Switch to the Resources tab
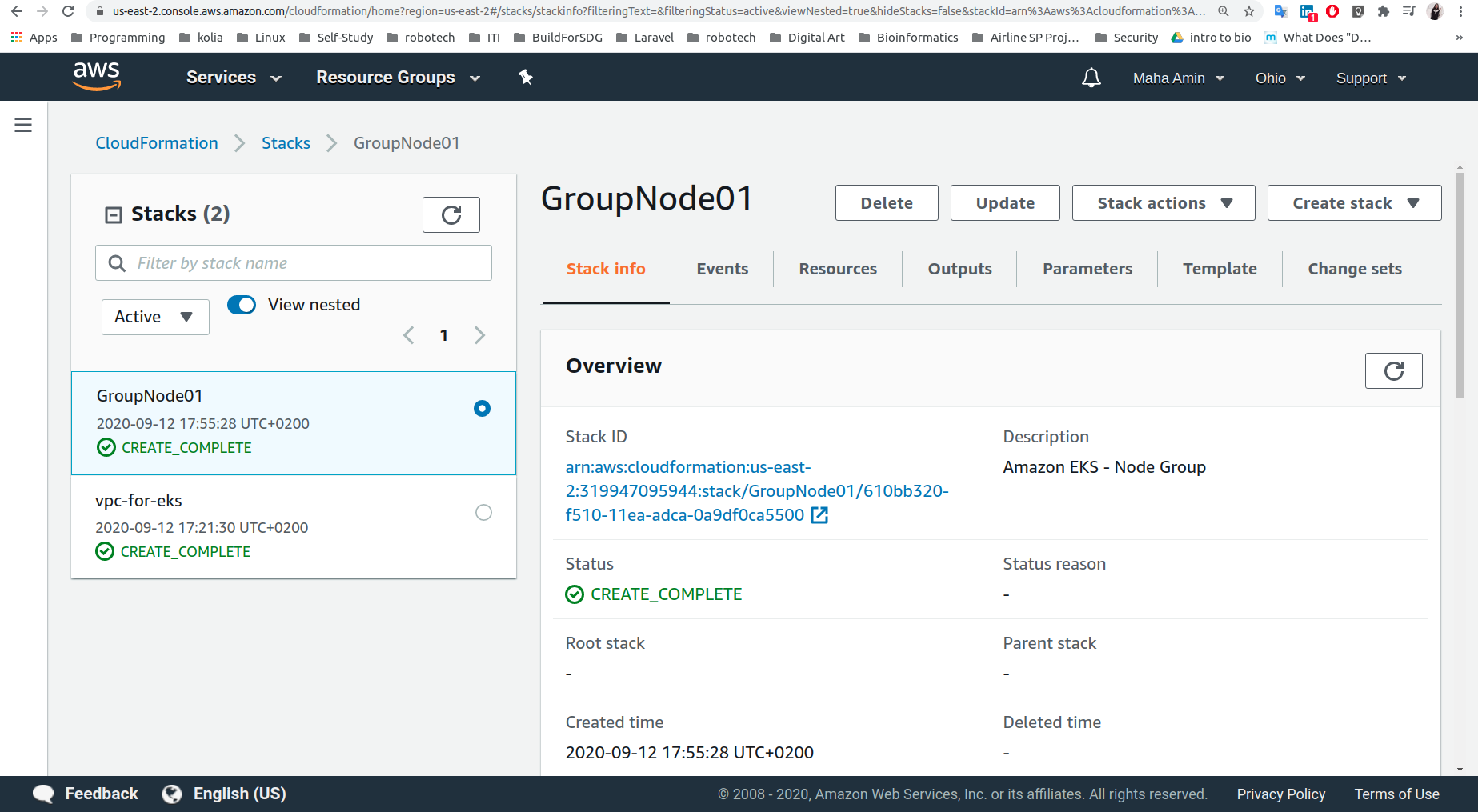The image size is (1478, 812). (x=838, y=269)
